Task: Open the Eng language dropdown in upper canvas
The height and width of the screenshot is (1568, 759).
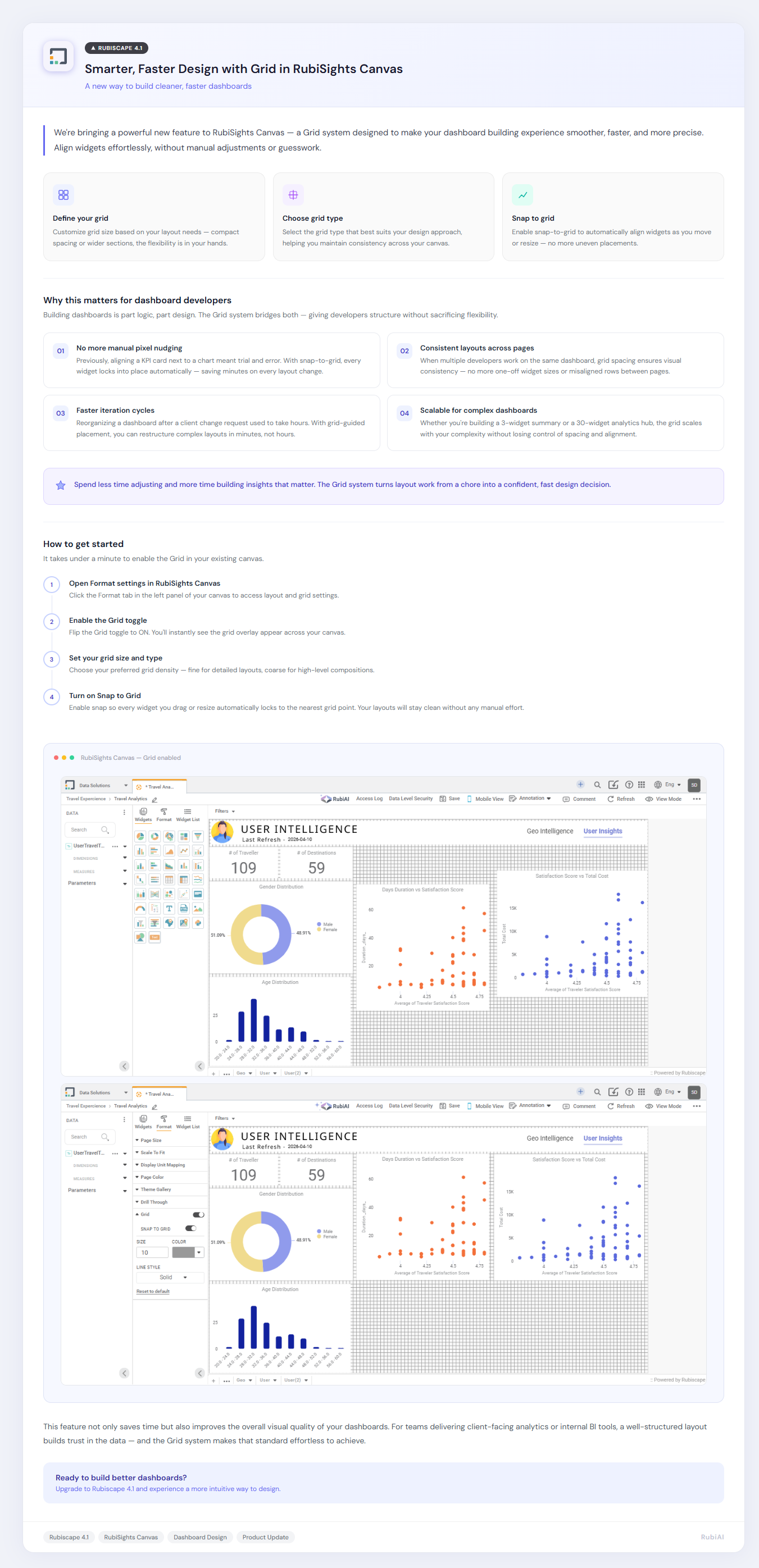Action: click(668, 785)
